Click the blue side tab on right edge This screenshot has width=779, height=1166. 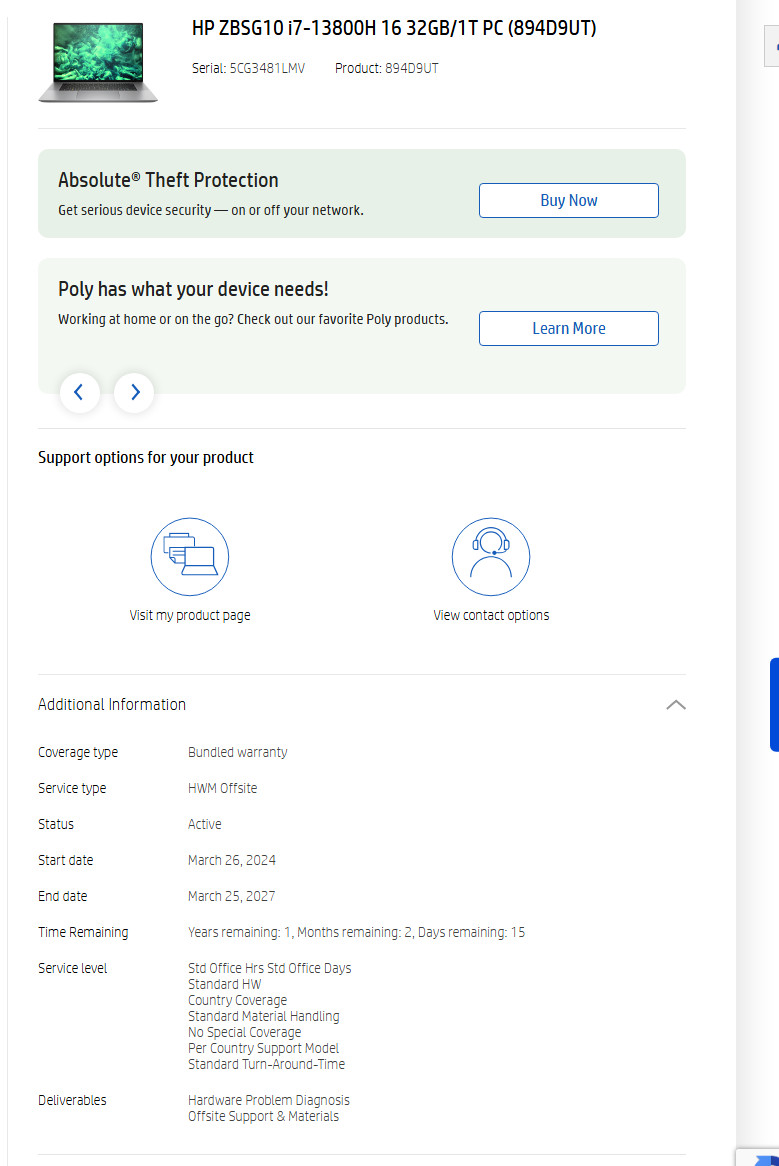coord(774,704)
